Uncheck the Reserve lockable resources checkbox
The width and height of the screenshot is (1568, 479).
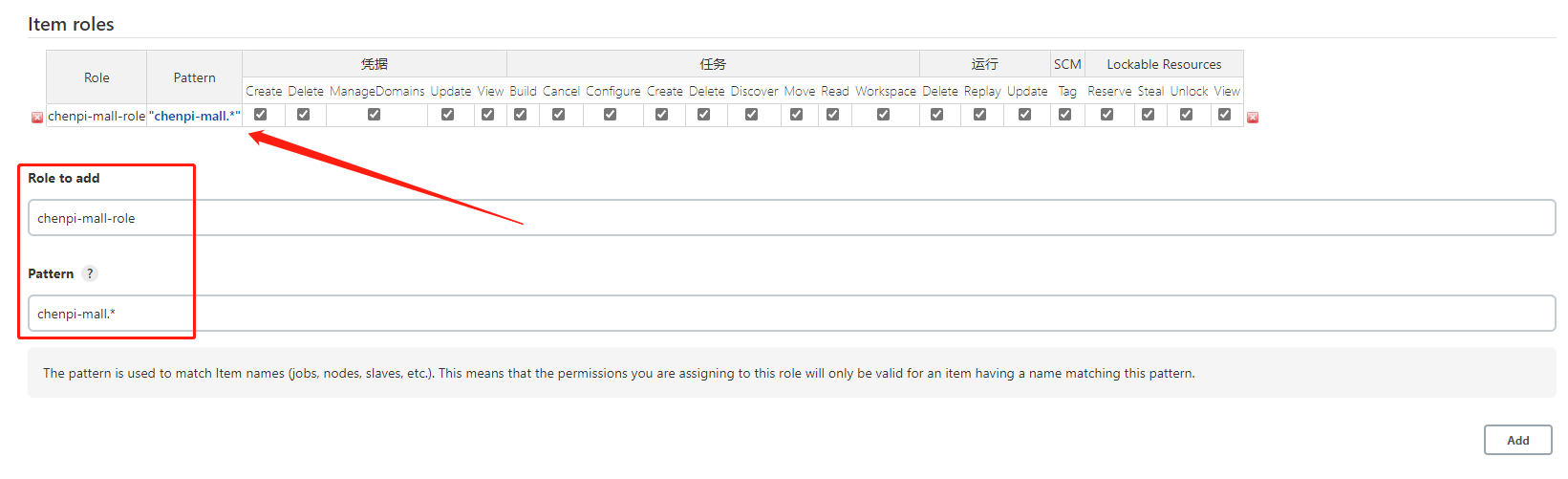1107,115
